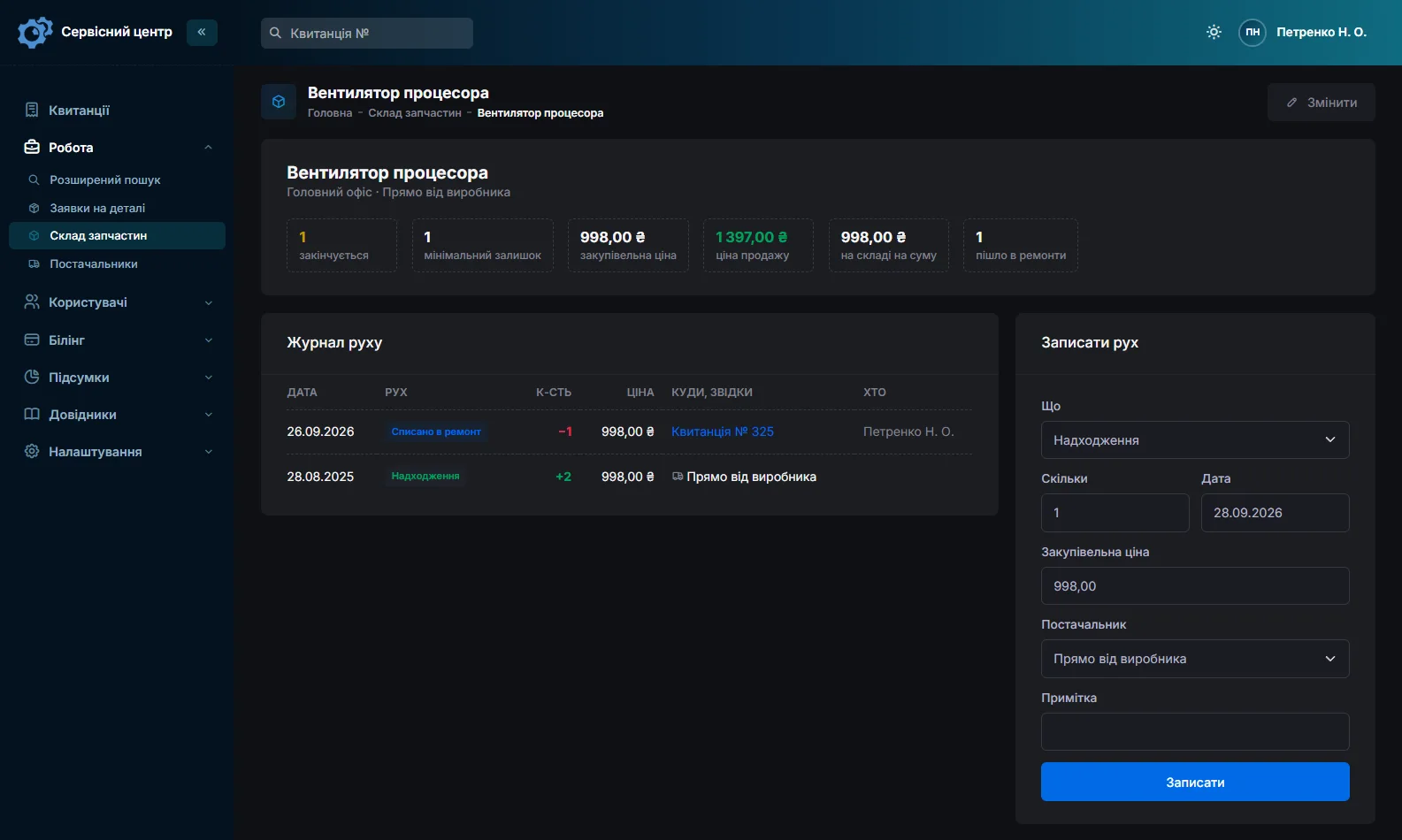Click the Налаштування gear icon

(x=32, y=451)
